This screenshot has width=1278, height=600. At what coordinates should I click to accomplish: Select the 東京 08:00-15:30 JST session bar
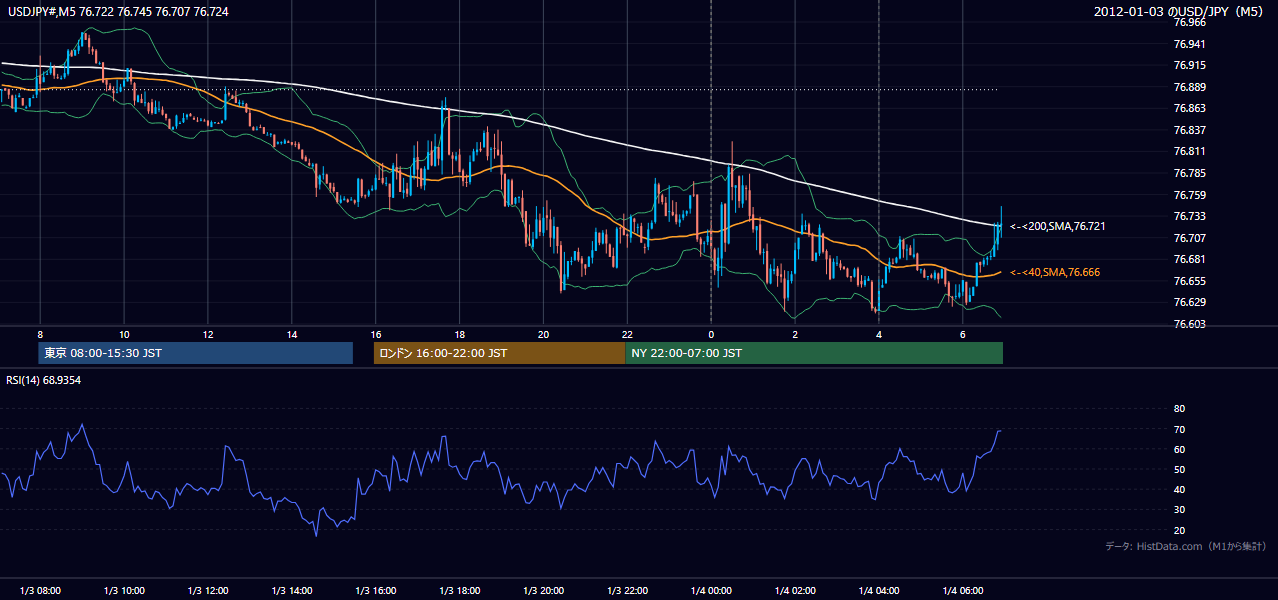point(196,353)
